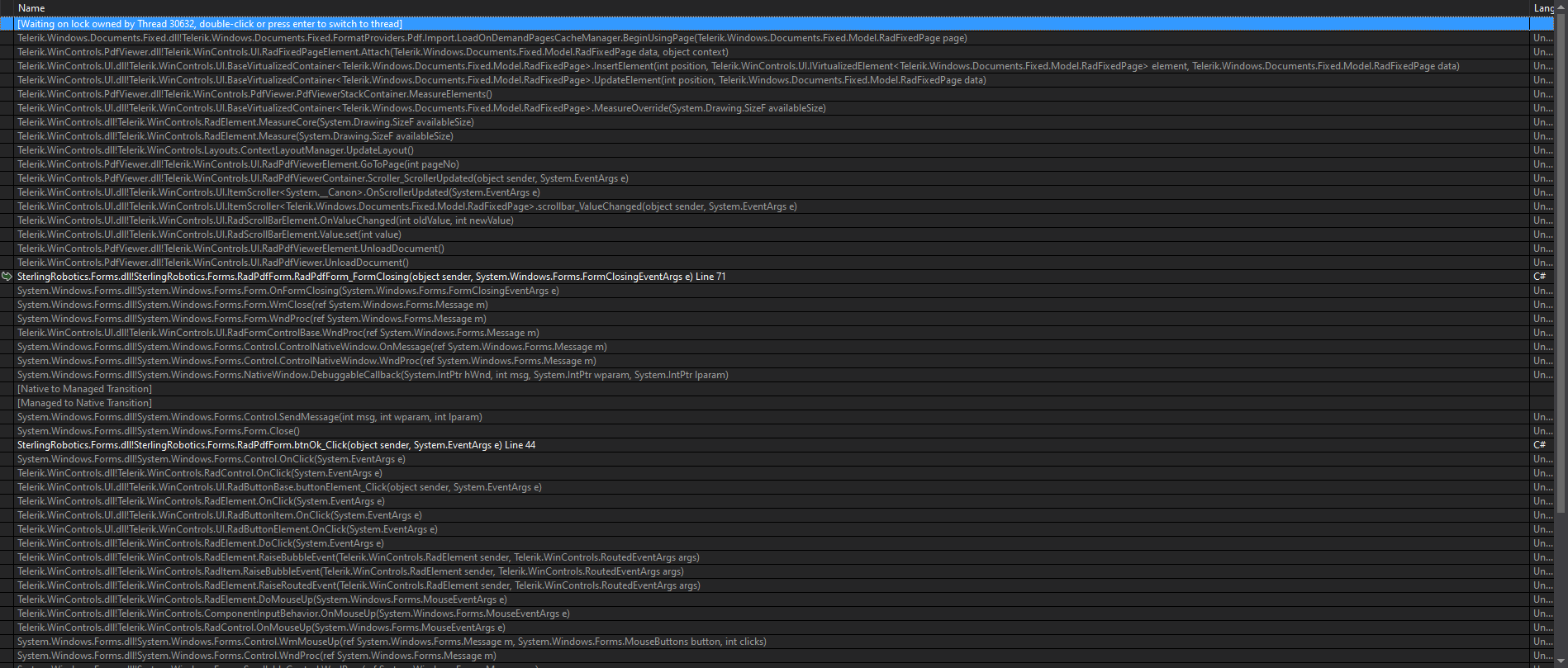Click the C# cell of the btnOk_Click row
1568x668 pixels.
(x=1540, y=445)
